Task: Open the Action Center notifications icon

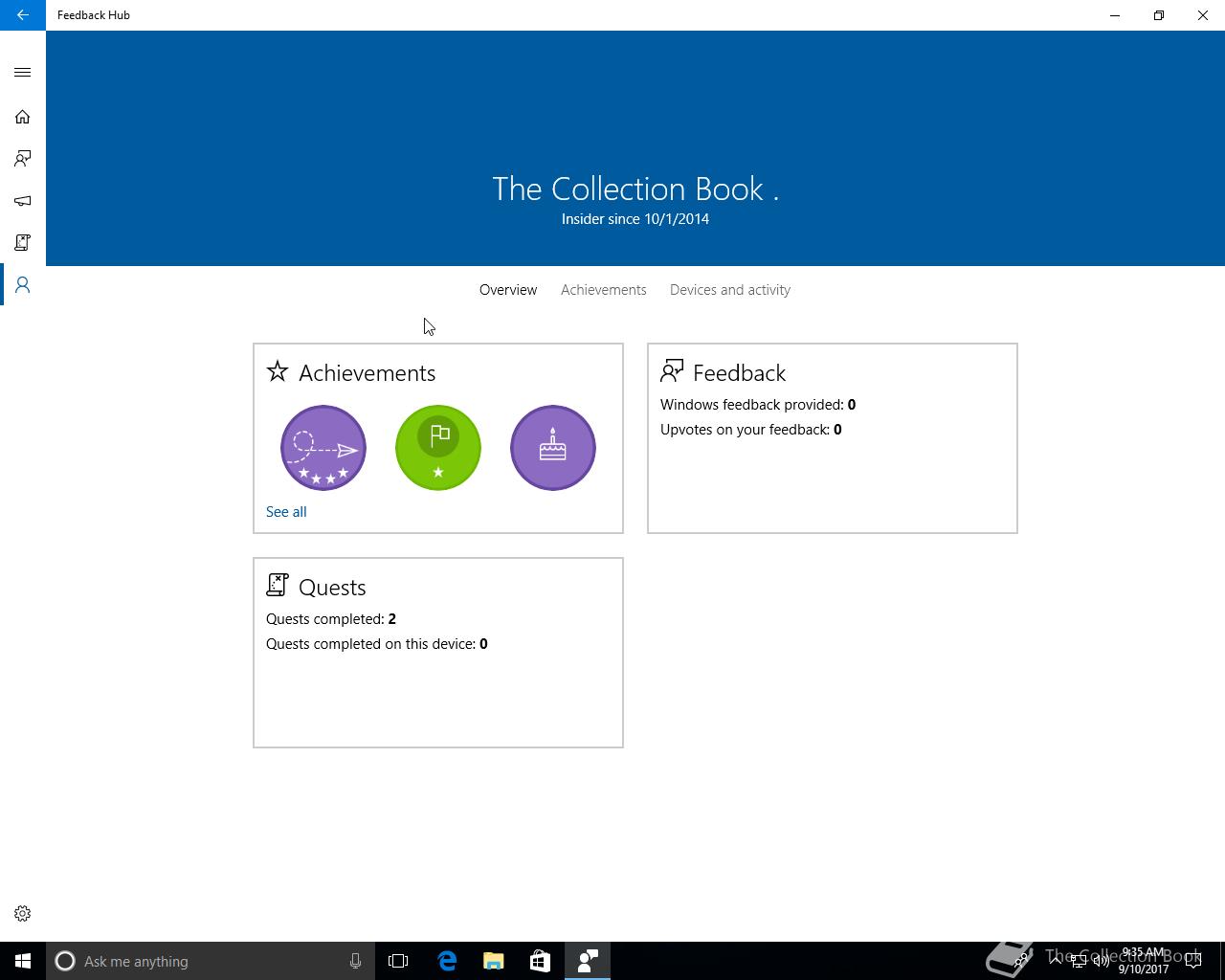Action: tap(1193, 961)
